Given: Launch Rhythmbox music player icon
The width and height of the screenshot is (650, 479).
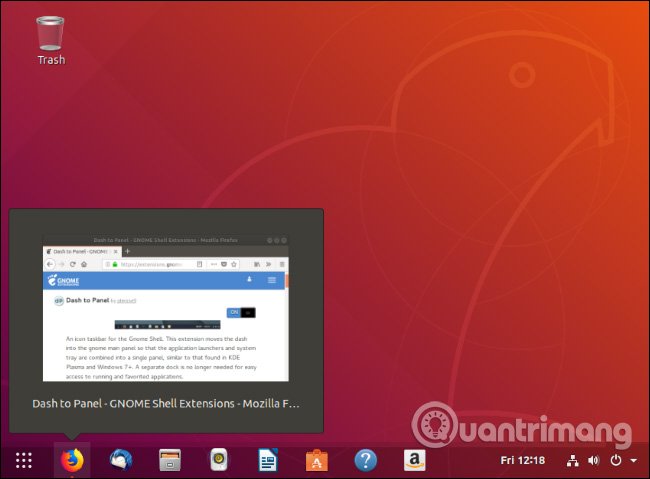Looking at the screenshot, I should [219, 460].
